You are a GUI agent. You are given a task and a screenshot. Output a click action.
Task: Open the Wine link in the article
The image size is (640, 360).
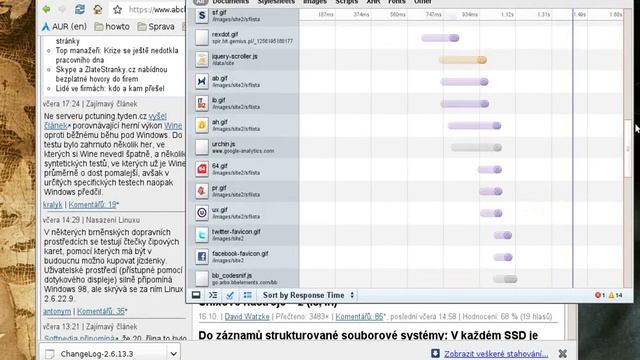pos(173,126)
